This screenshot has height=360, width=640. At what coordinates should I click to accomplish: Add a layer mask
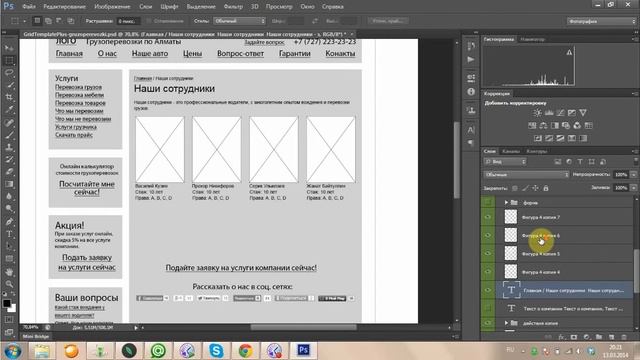[x=574, y=337]
